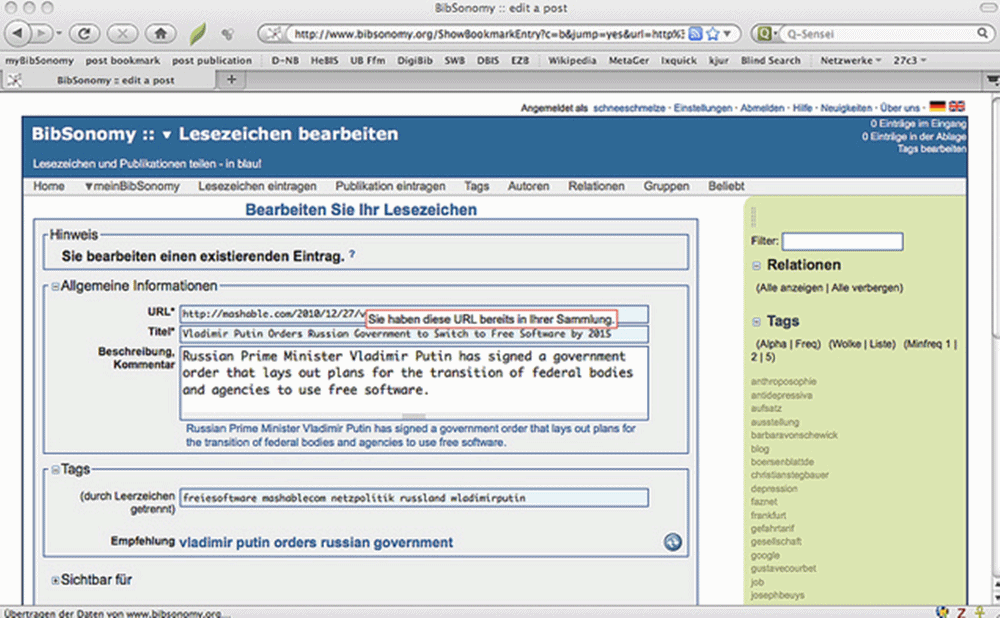
Task: Click the Abmelden logout link
Action: pyautogui.click(x=762, y=108)
